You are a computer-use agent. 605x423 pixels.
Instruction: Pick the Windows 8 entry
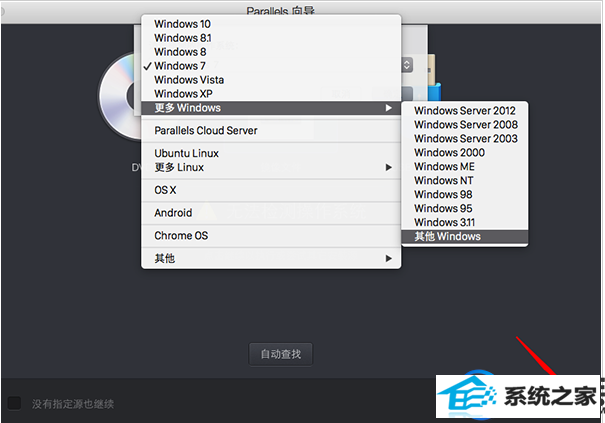271,52
